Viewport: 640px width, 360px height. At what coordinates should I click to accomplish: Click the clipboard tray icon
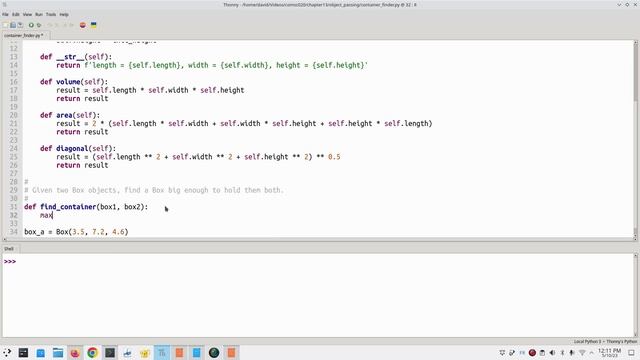click(x=542, y=353)
